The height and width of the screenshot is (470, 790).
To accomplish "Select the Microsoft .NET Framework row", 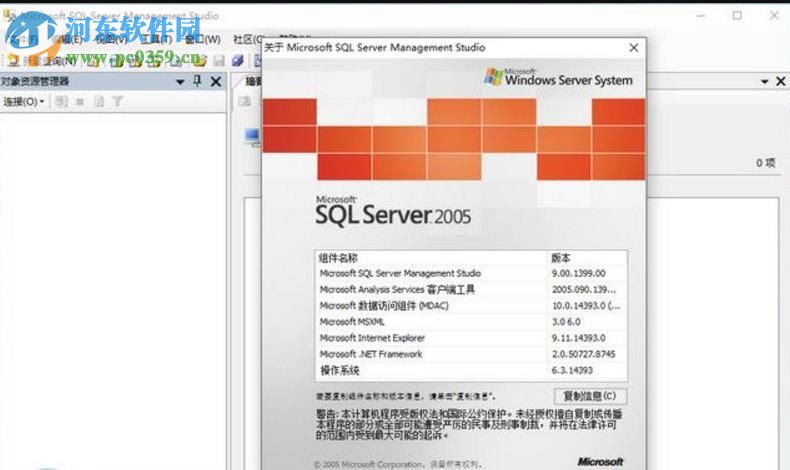I will click(x=471, y=354).
